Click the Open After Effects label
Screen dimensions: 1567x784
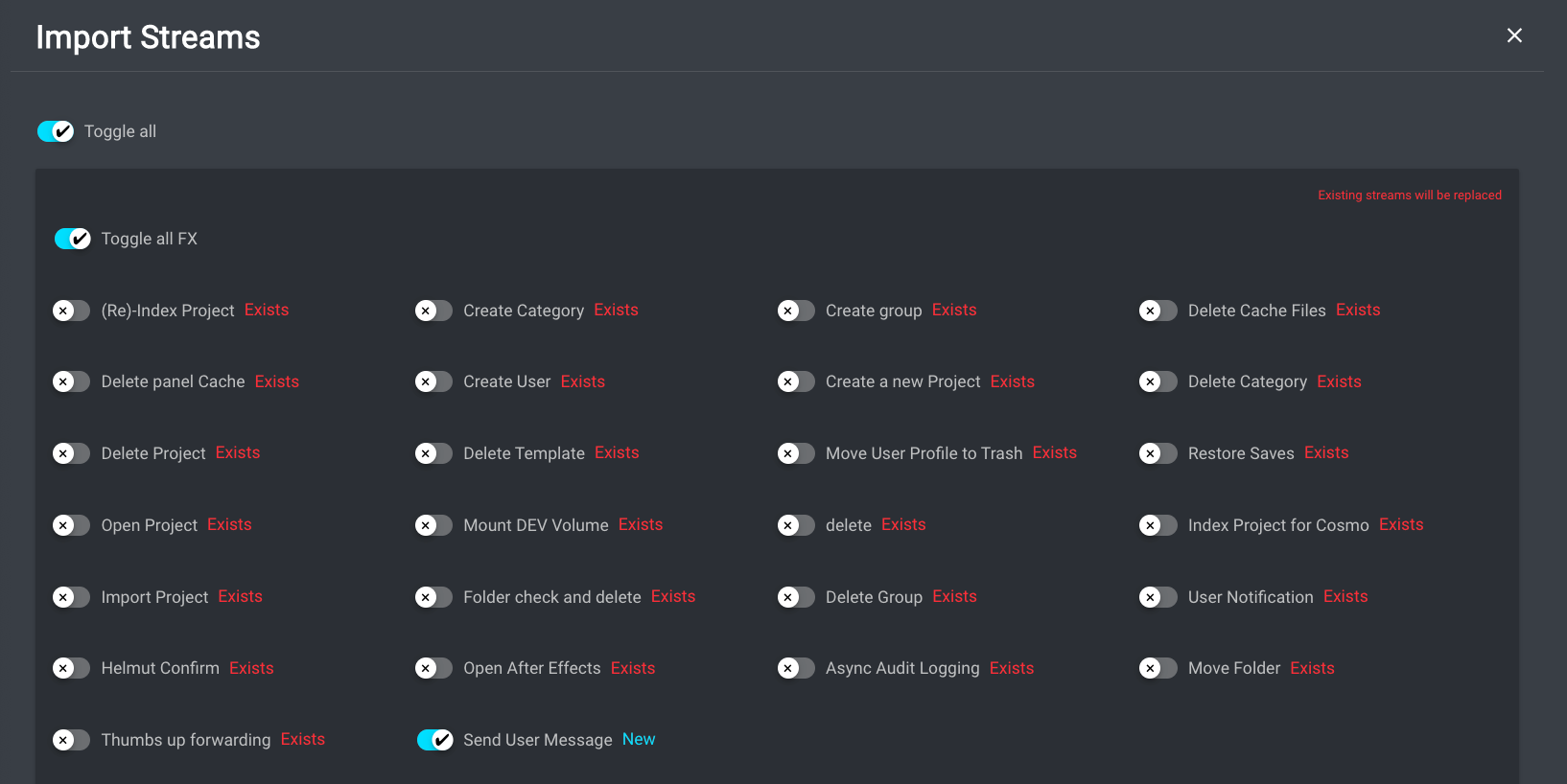coord(531,668)
